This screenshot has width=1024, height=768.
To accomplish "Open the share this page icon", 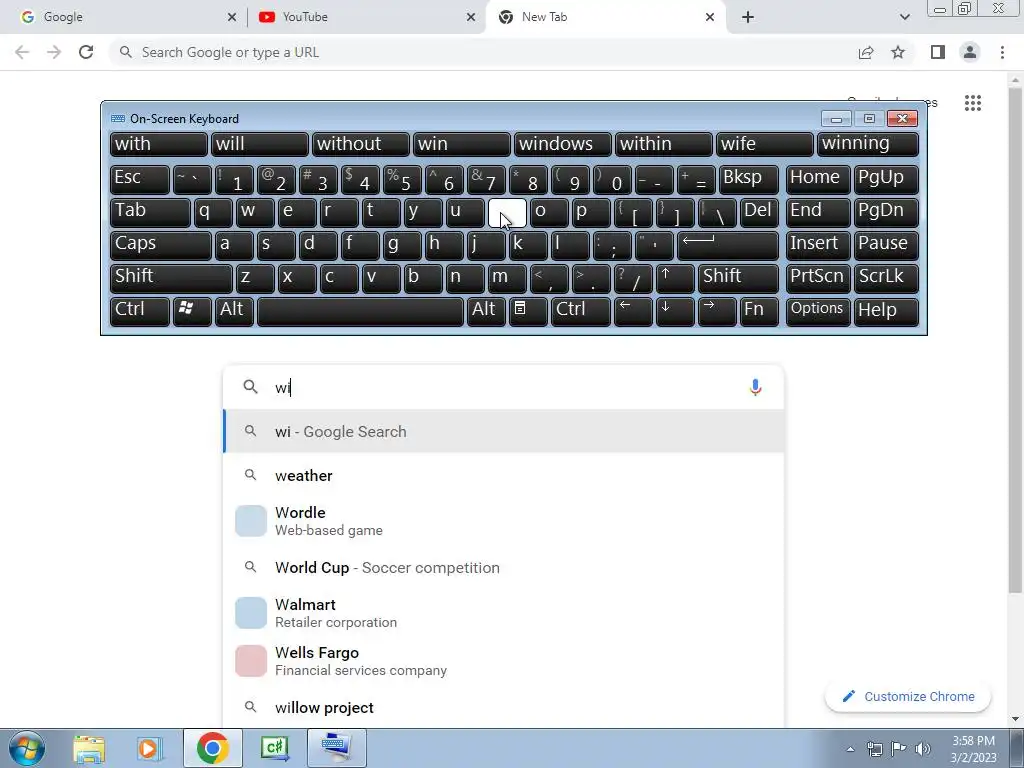I will (x=866, y=52).
